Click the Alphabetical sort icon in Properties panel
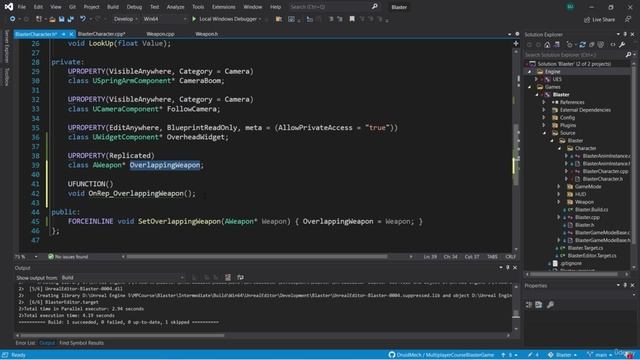 tap(539, 304)
